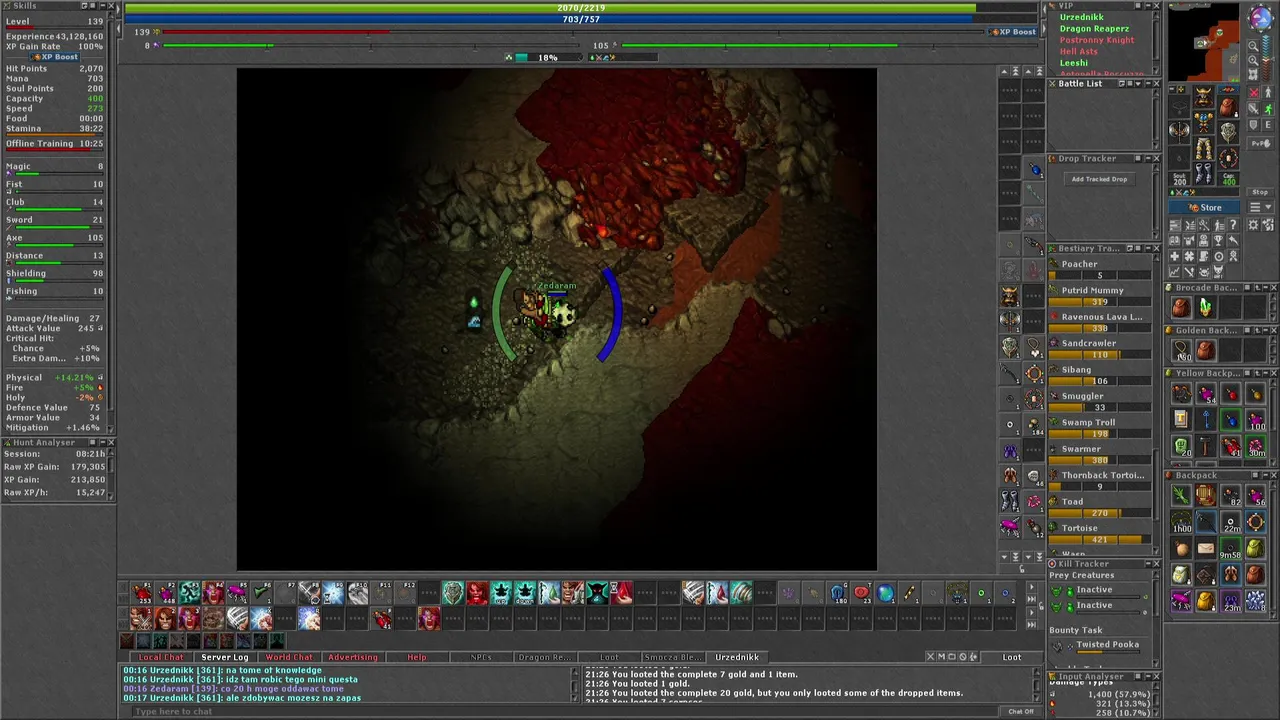Click the letter envelope in Backpack
Viewport: 1280px width, 720px height.
pyautogui.click(x=1206, y=548)
